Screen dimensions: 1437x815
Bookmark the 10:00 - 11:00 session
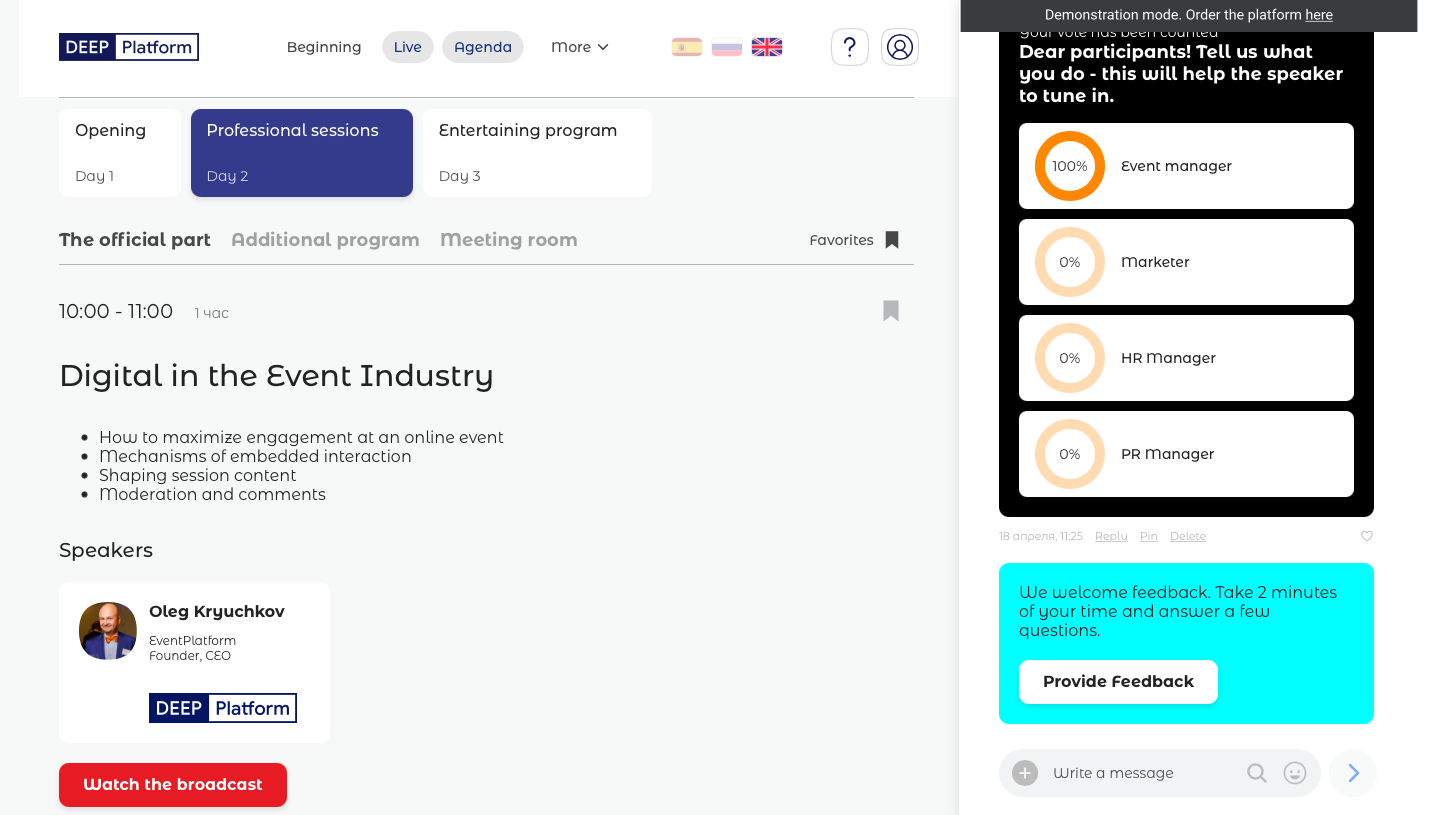891,311
